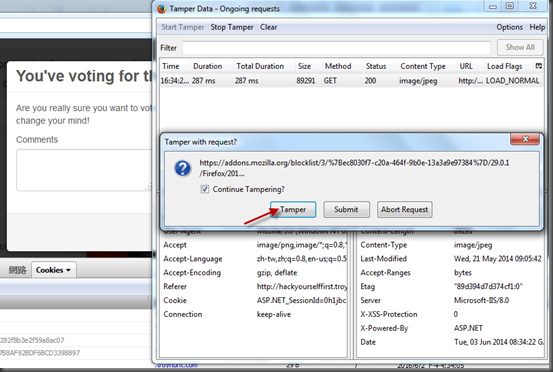Select the Etag response header row
The width and height of the screenshot is (553, 372).
click(451, 287)
